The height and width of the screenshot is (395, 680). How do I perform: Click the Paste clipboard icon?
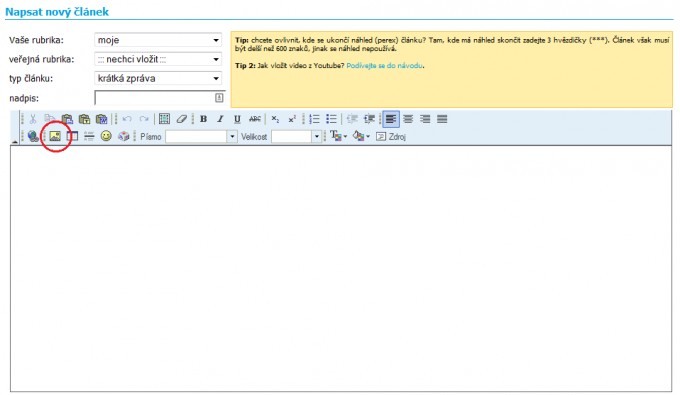click(x=67, y=119)
